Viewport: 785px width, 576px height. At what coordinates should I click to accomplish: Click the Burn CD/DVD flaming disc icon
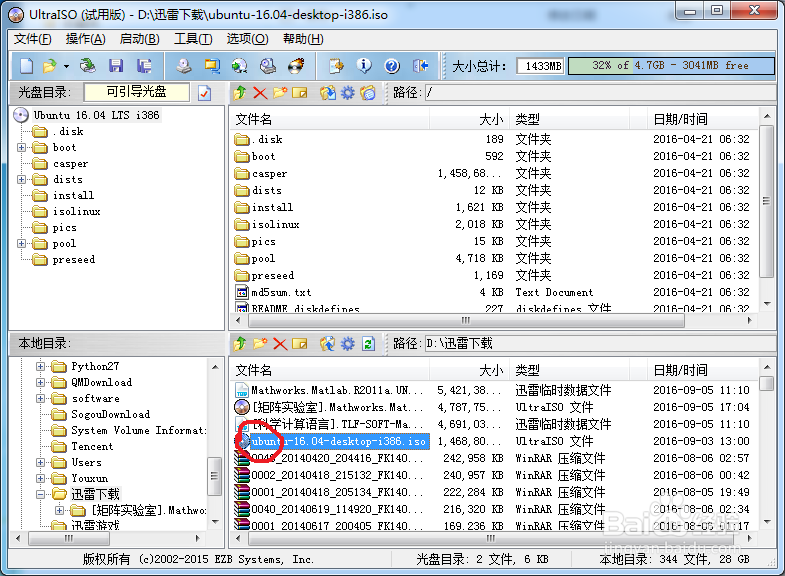296,66
